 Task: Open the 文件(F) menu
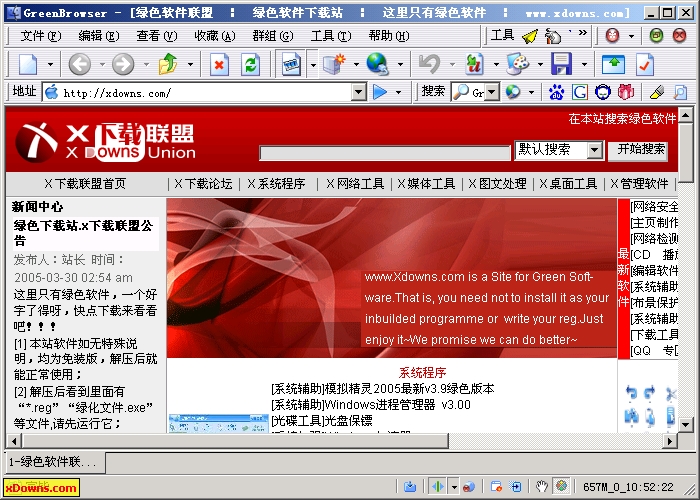click(x=41, y=36)
